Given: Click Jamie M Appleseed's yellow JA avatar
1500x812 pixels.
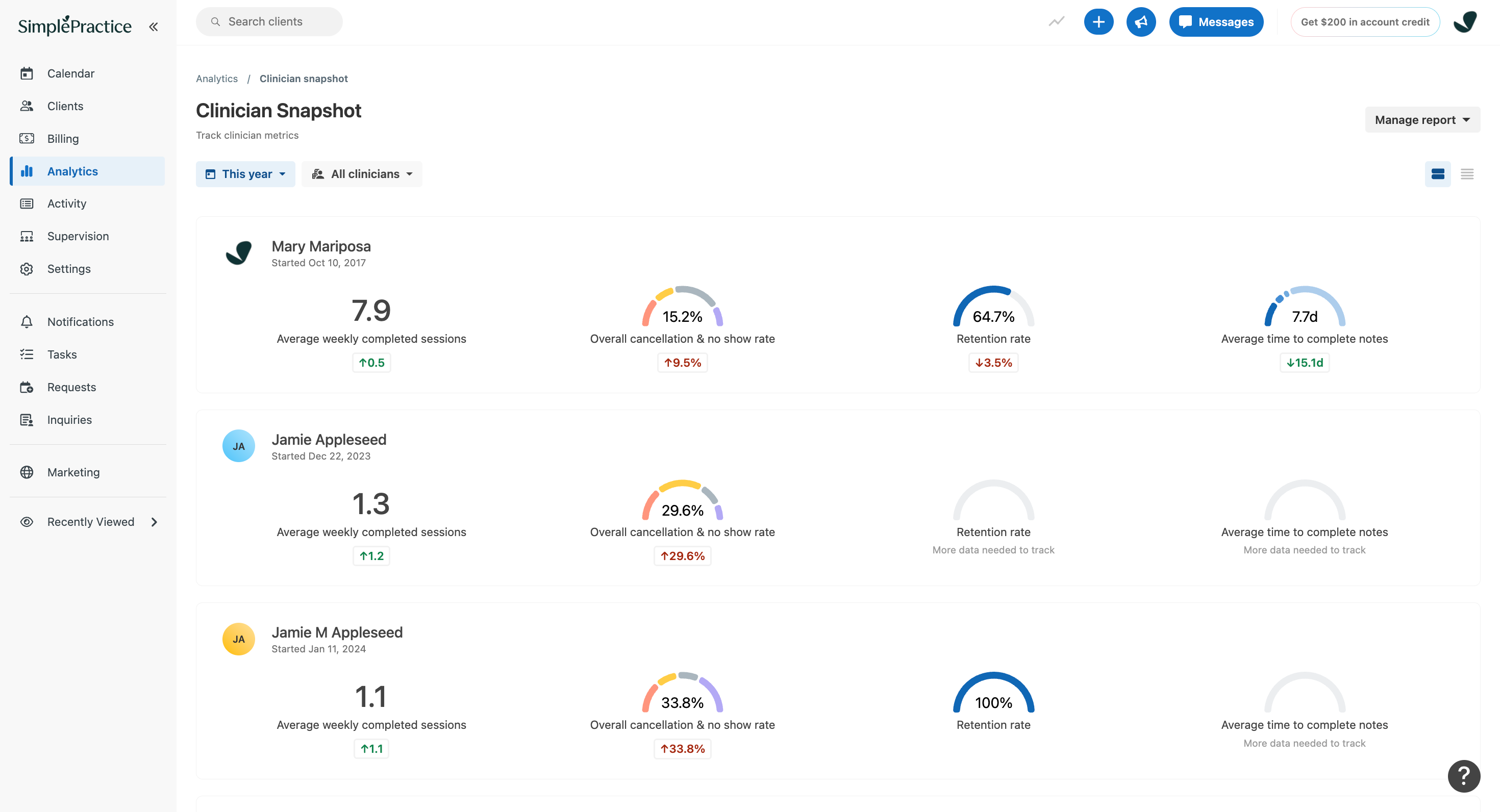Looking at the screenshot, I should click(239, 639).
